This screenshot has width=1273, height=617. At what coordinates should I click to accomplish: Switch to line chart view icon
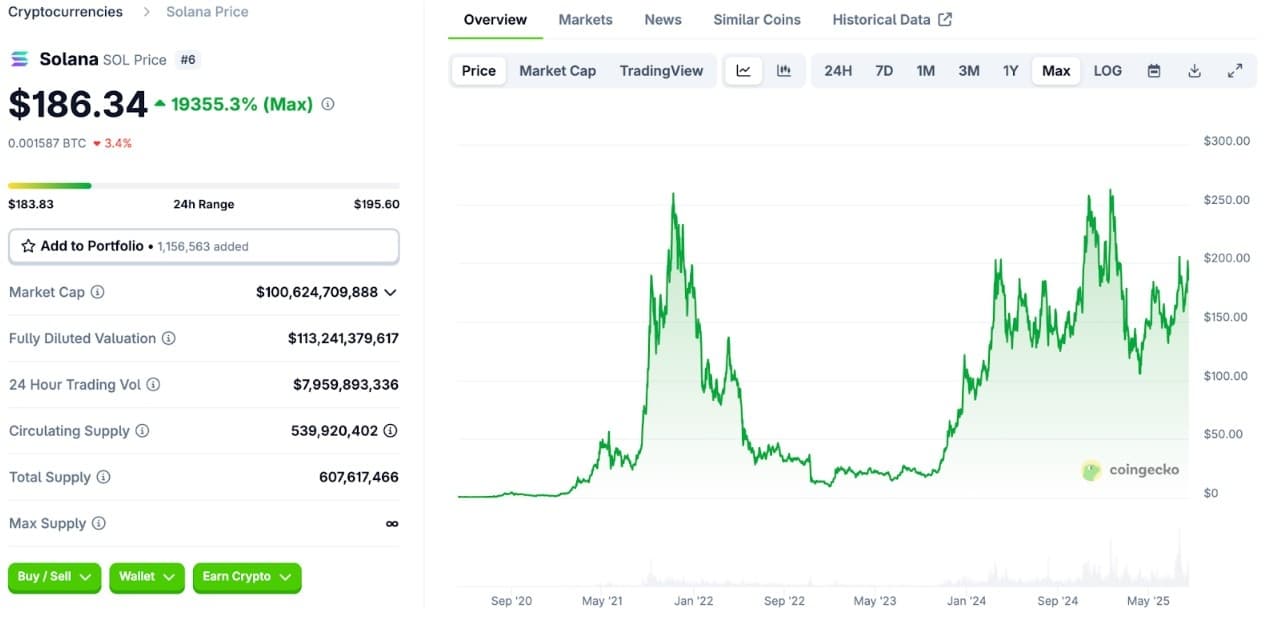(743, 71)
